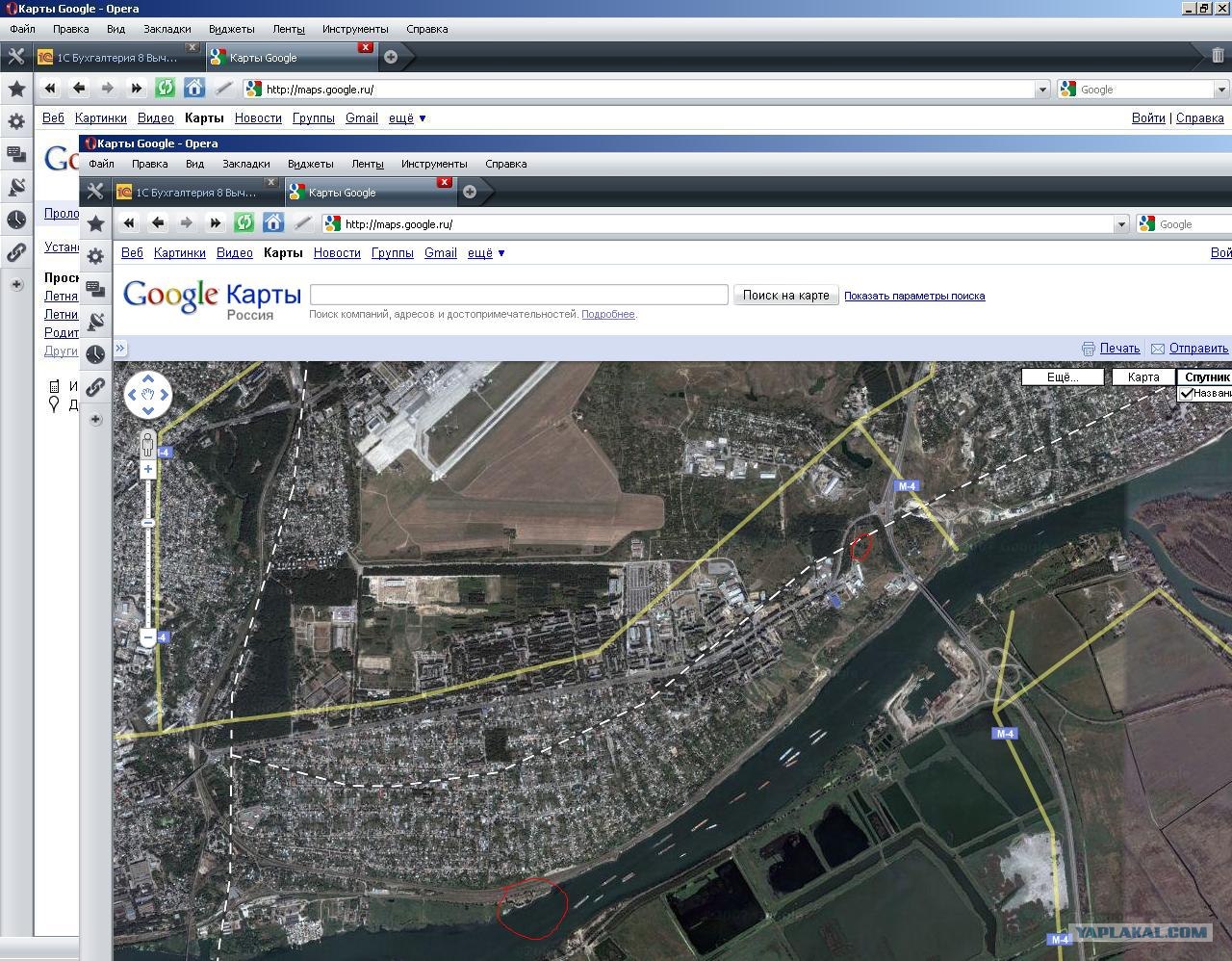Click the Поиск на карте button
Image resolution: width=1232 pixels, height=961 pixels.
coord(785,295)
